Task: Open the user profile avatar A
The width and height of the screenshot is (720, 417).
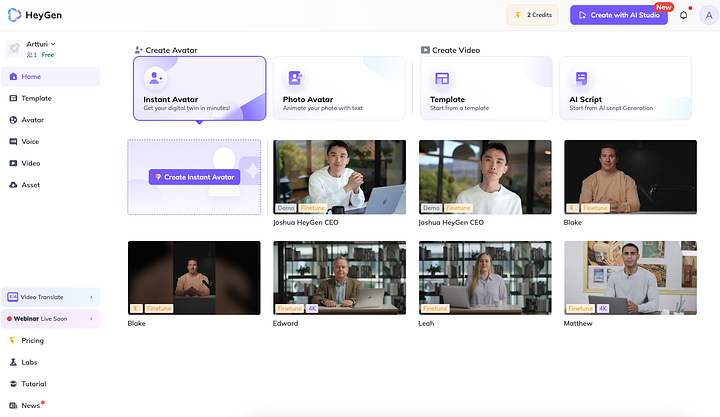Action: pos(709,15)
